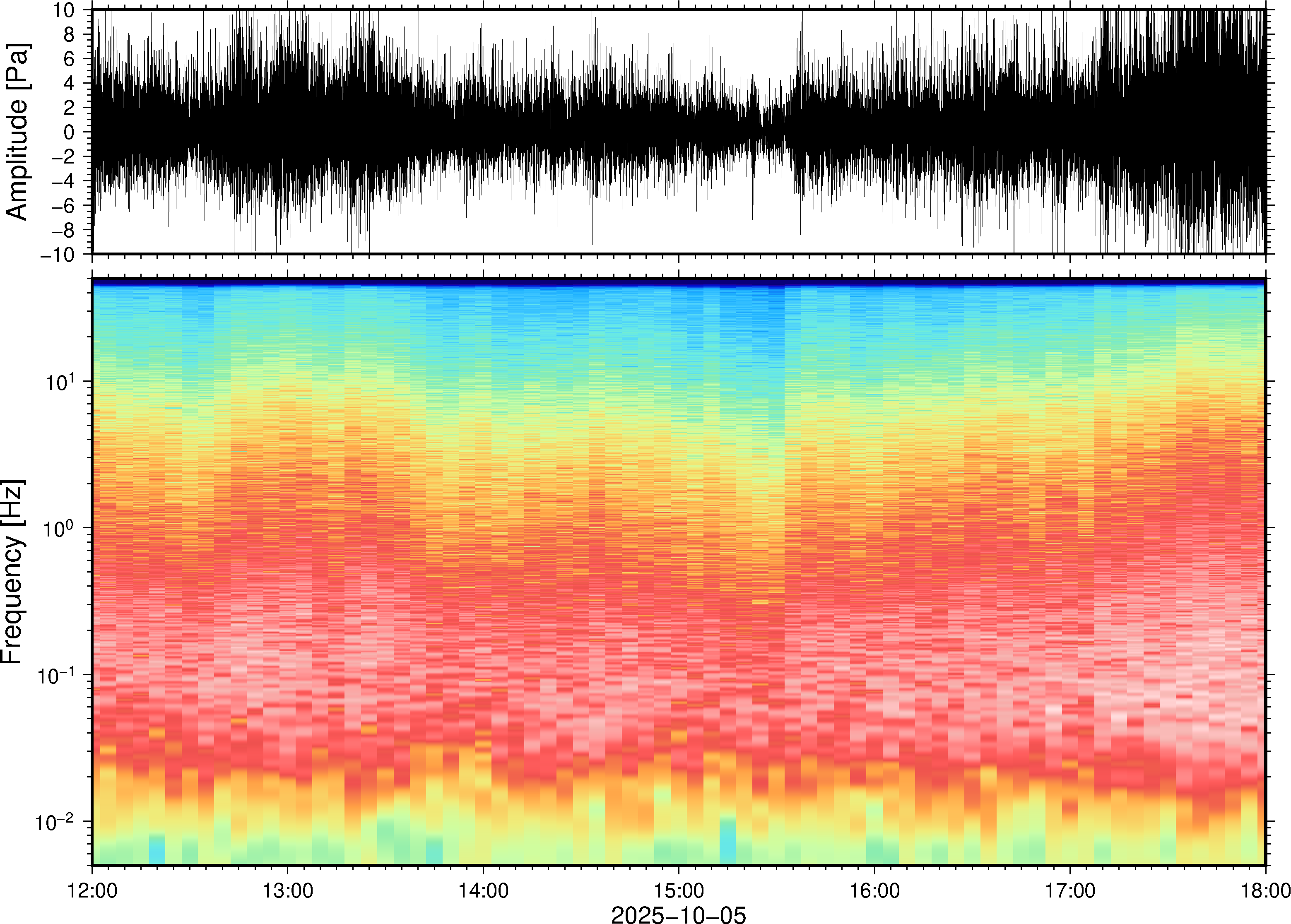Click the Frequency [Hz] axis title
This screenshot has height=924, width=1291.
[x=12, y=572]
